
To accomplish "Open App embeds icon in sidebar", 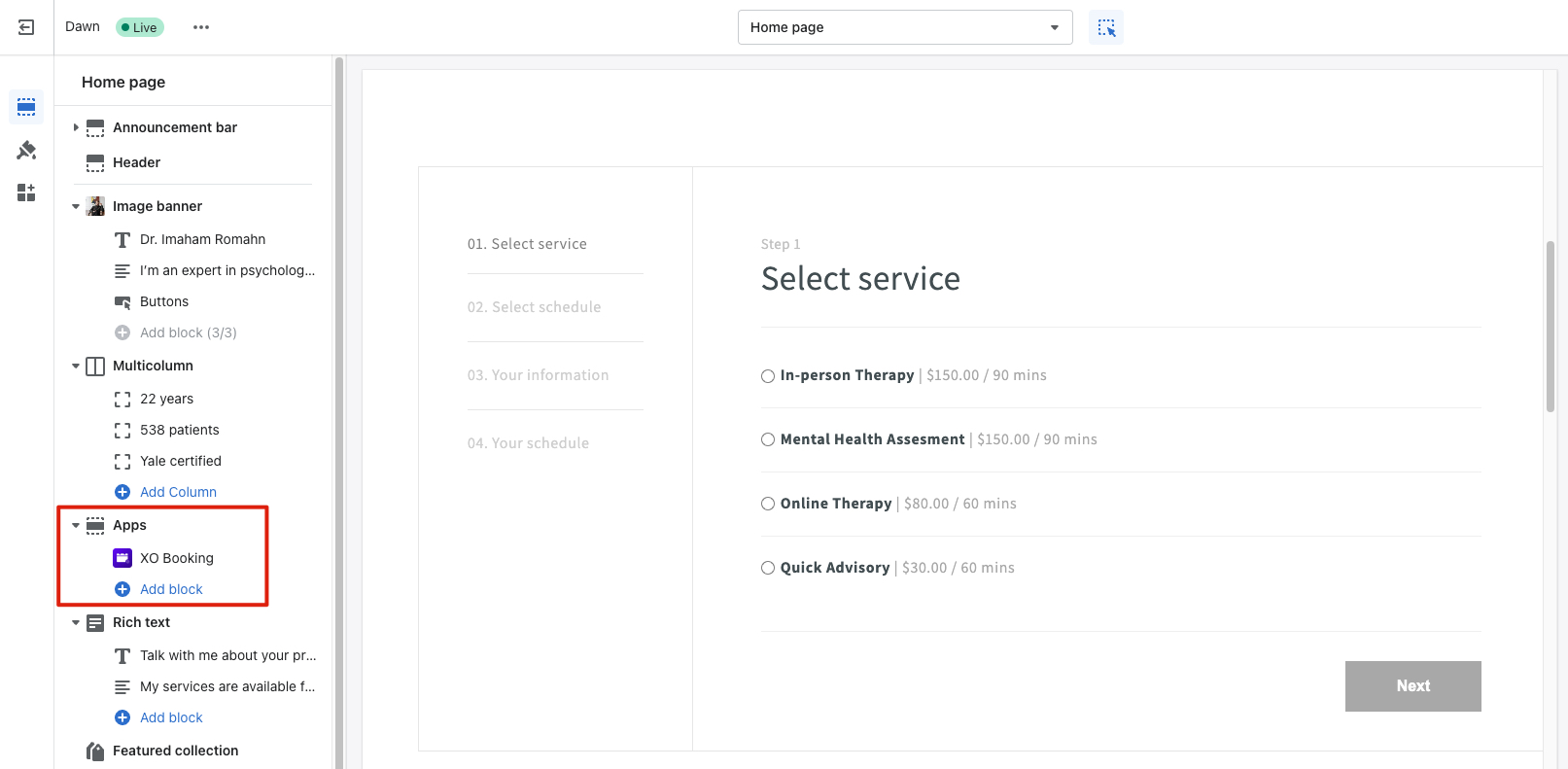I will point(26,192).
